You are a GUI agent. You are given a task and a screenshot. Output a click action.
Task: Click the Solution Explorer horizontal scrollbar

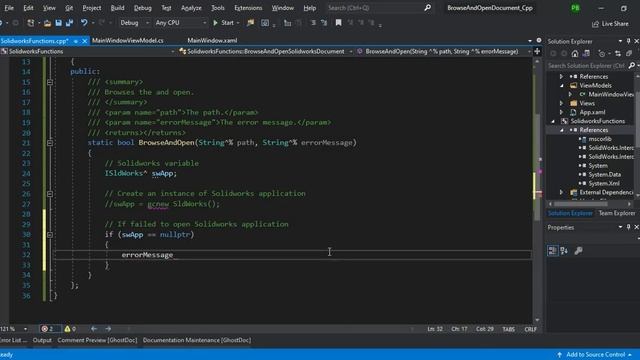[581, 204]
